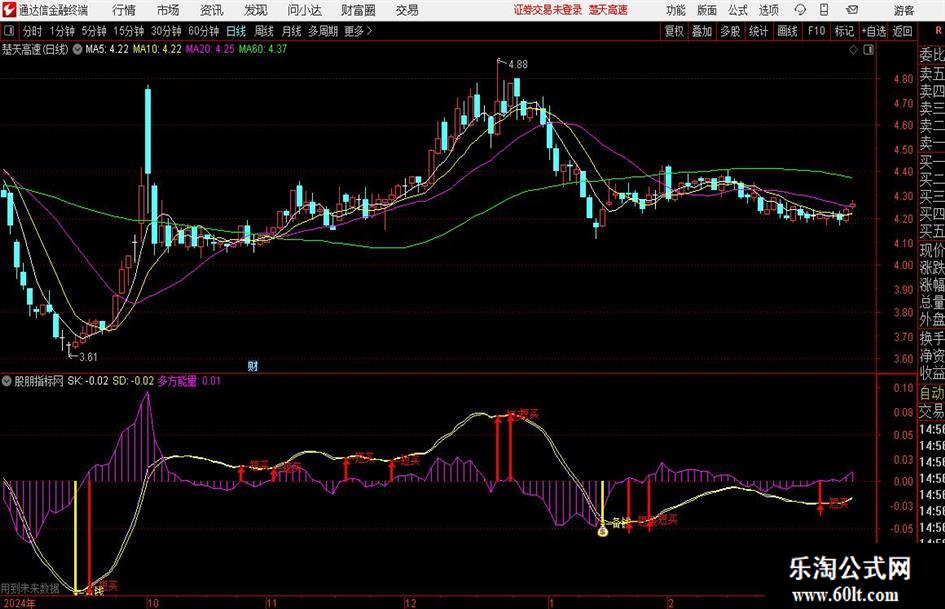
Task: Switch to the 5分钟 period
Action: click(x=93, y=31)
